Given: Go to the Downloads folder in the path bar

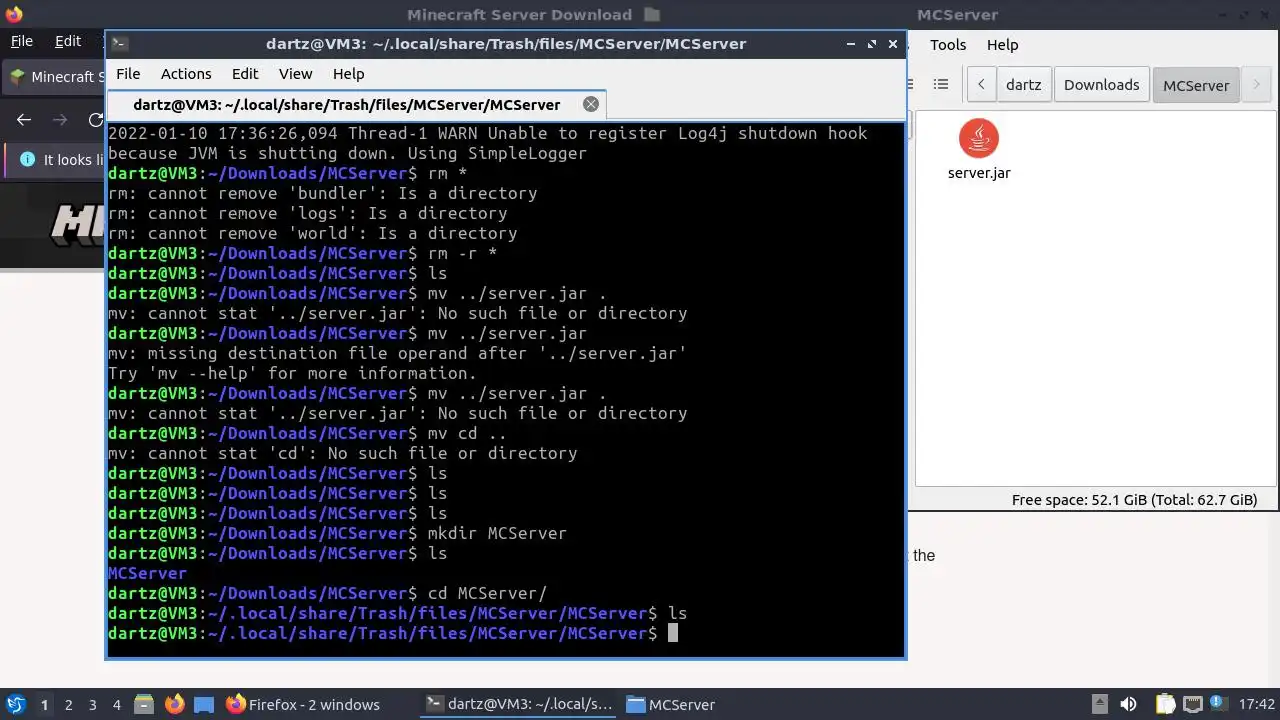Looking at the screenshot, I should click(x=1101, y=85).
